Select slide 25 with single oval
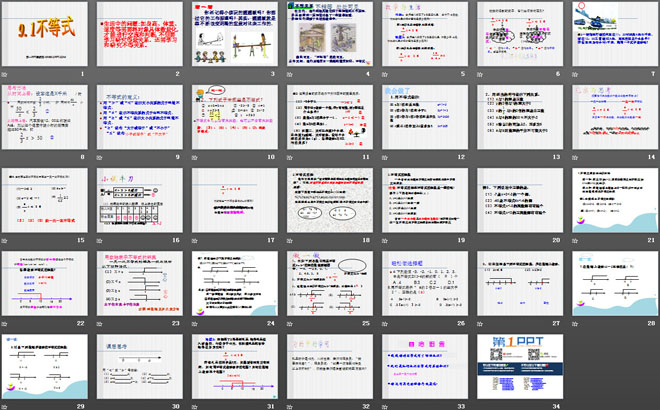This screenshot has width=660, height=410. point(330,284)
